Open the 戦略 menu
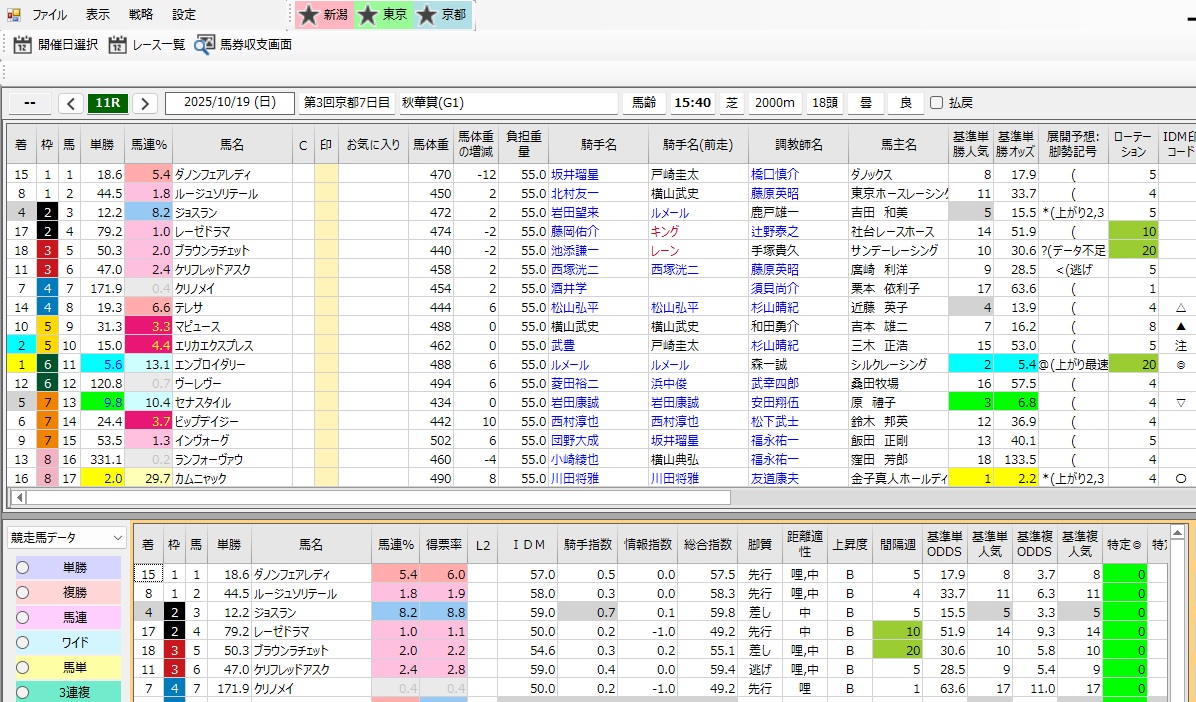This screenshot has width=1196, height=702. click(141, 15)
